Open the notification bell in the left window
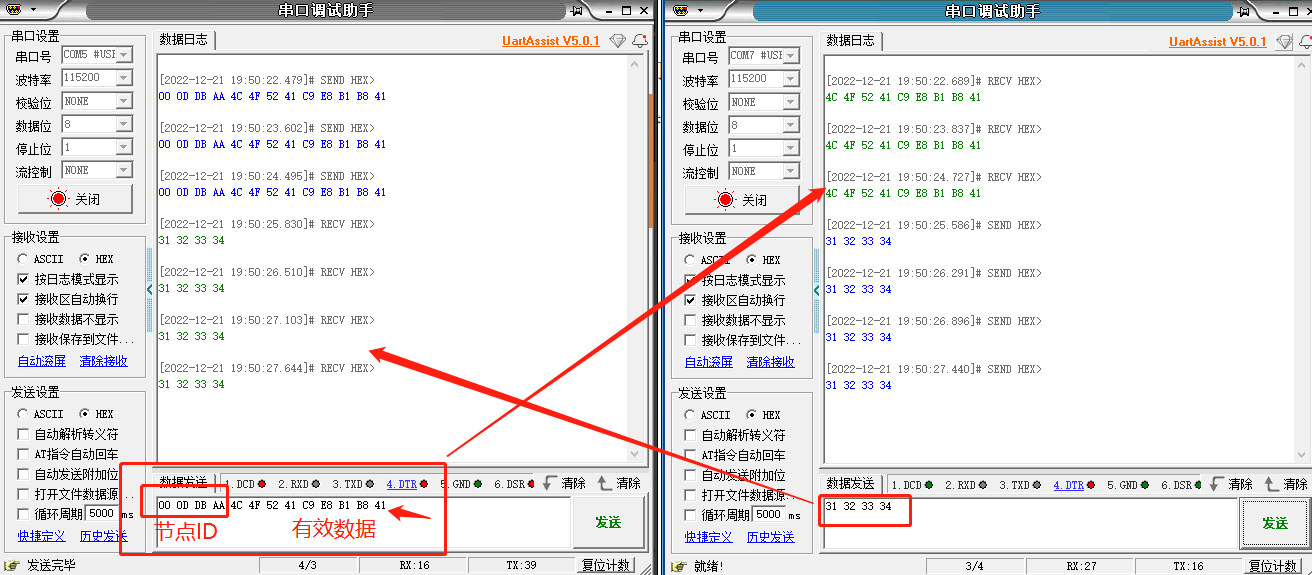The height and width of the screenshot is (575, 1312). pyautogui.click(x=640, y=41)
